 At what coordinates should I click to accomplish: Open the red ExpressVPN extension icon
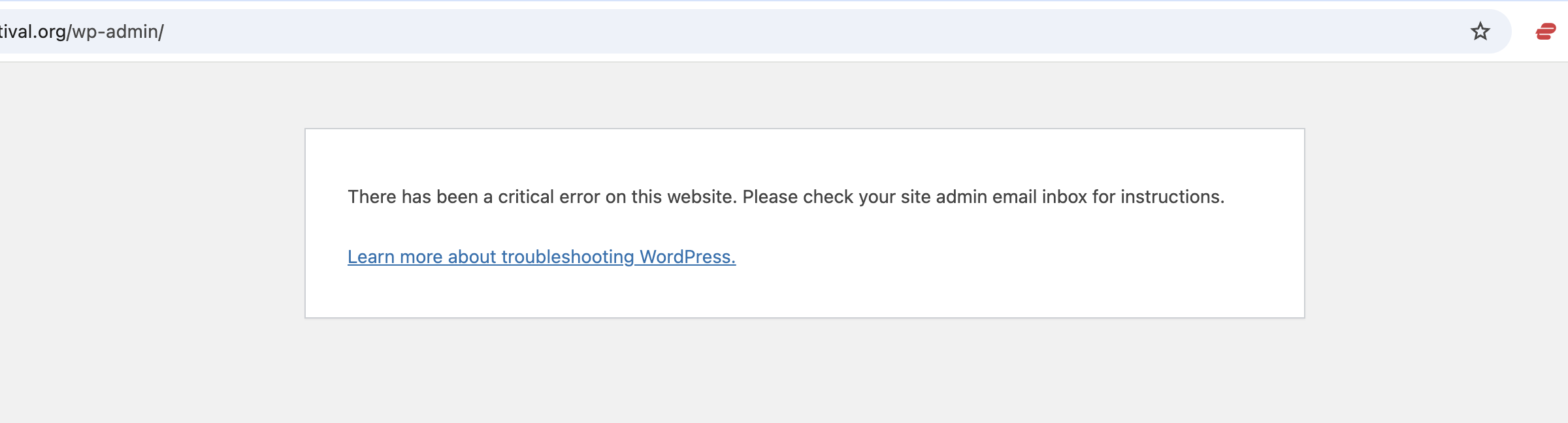pos(1545,31)
